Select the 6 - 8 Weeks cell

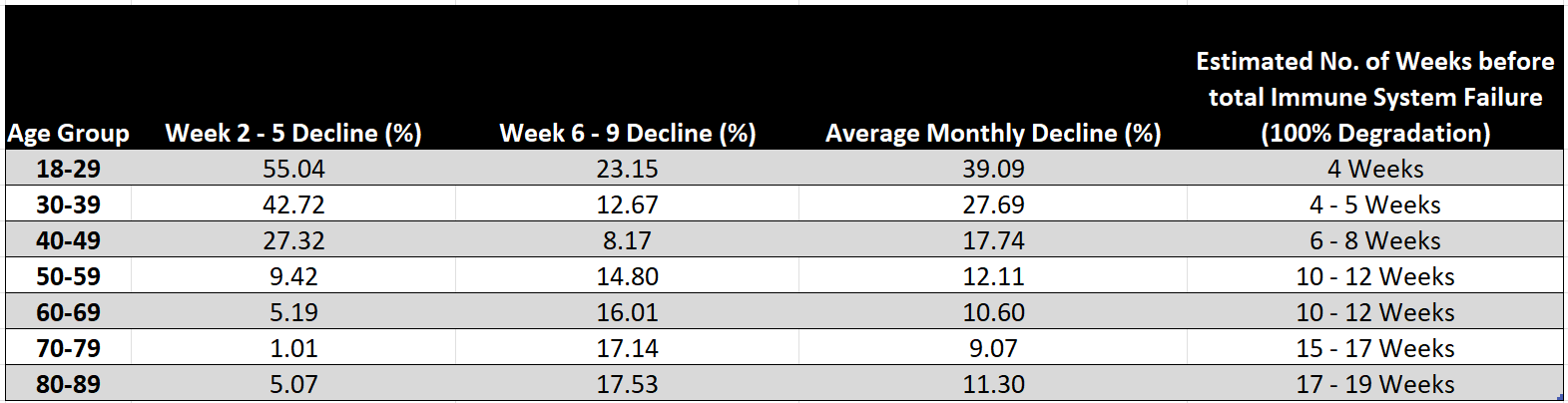1374,240
